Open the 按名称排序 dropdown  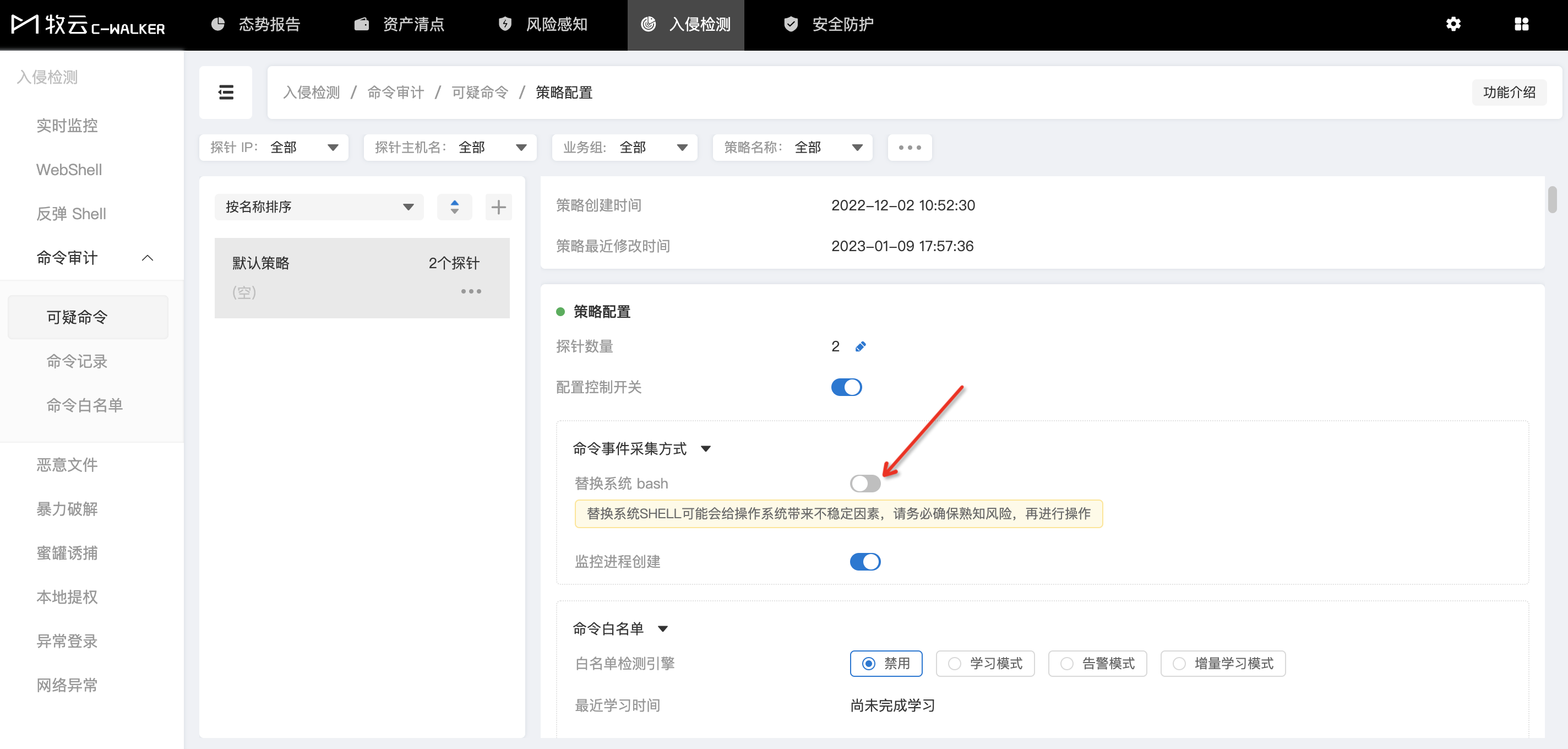click(319, 207)
